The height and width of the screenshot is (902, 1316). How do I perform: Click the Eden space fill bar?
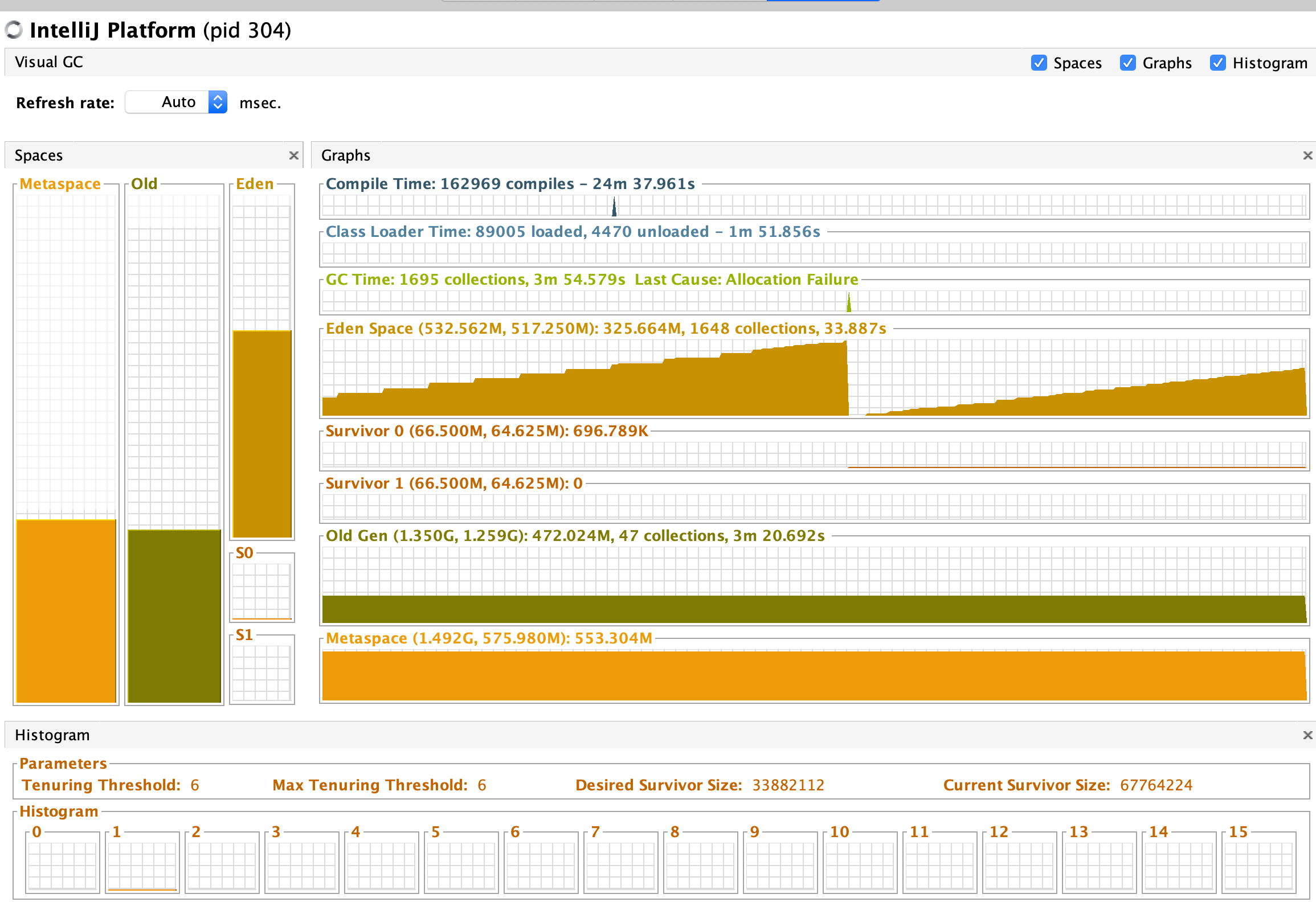pos(262,434)
